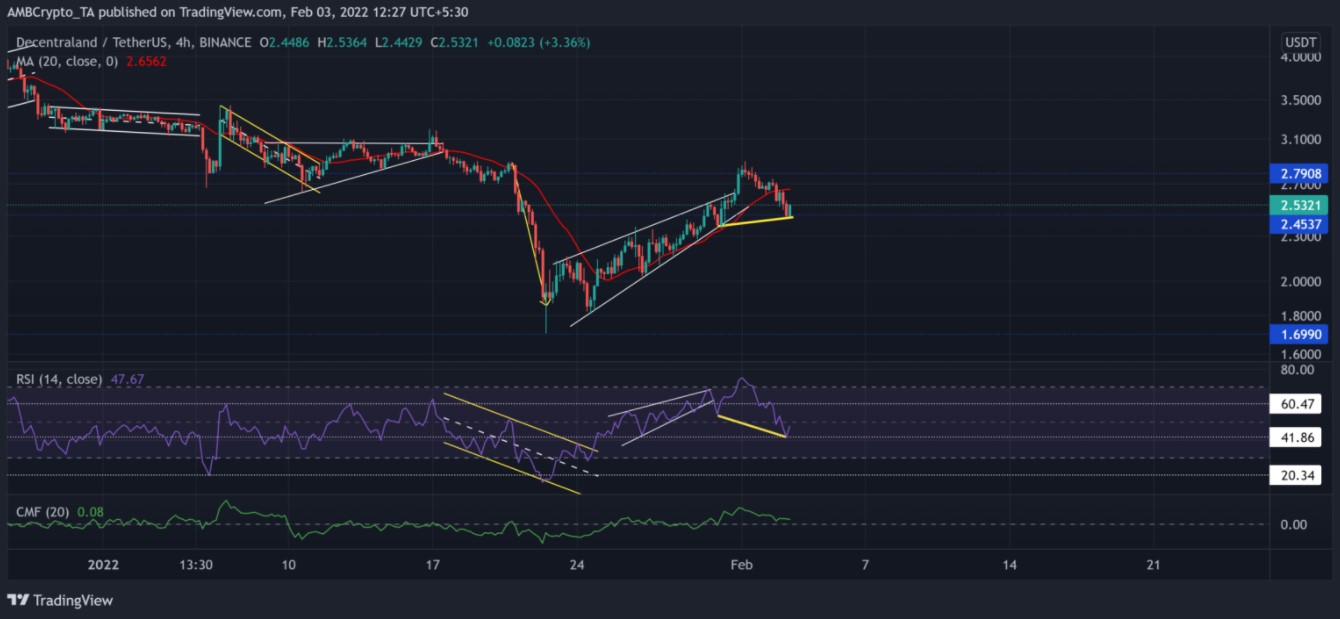Click the 2022 label on time axis
This screenshot has height=619, width=1340.
103,564
